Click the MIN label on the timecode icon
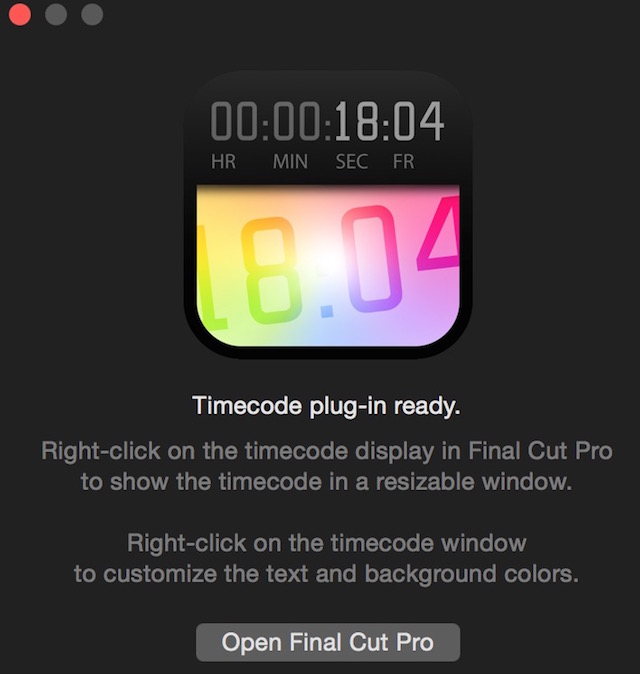640x674 pixels. click(291, 162)
